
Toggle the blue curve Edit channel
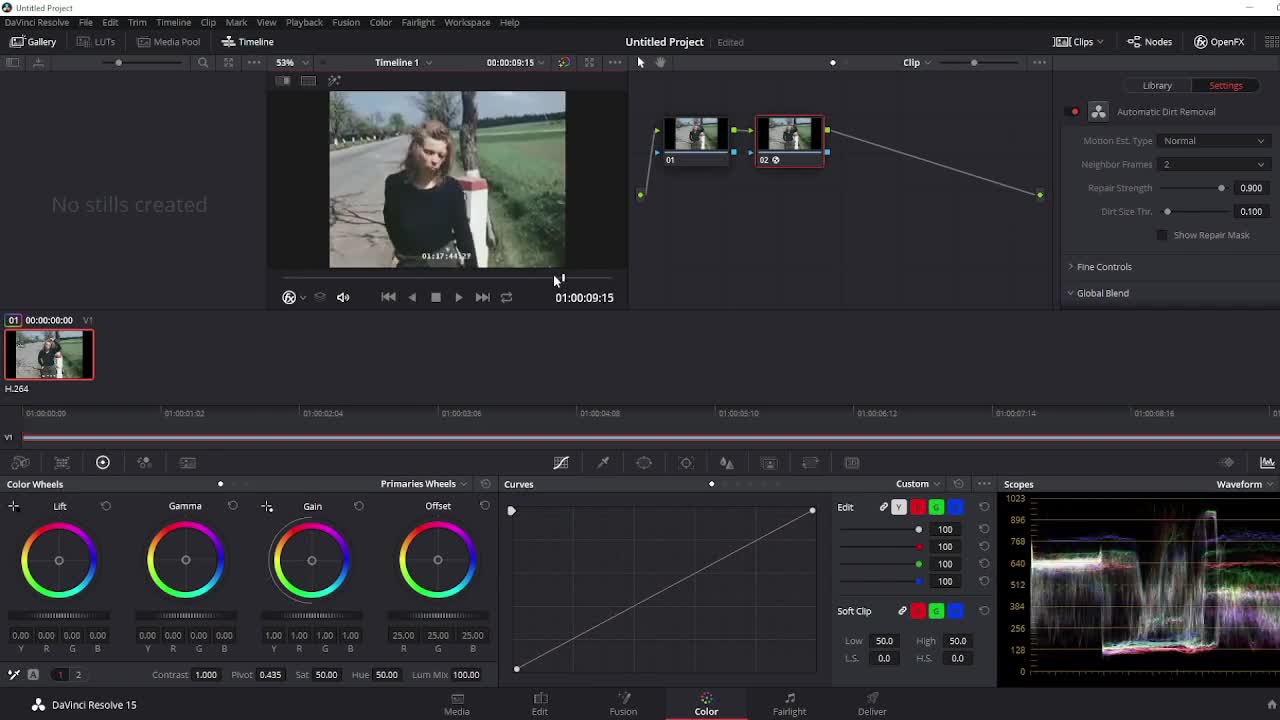[x=955, y=507]
